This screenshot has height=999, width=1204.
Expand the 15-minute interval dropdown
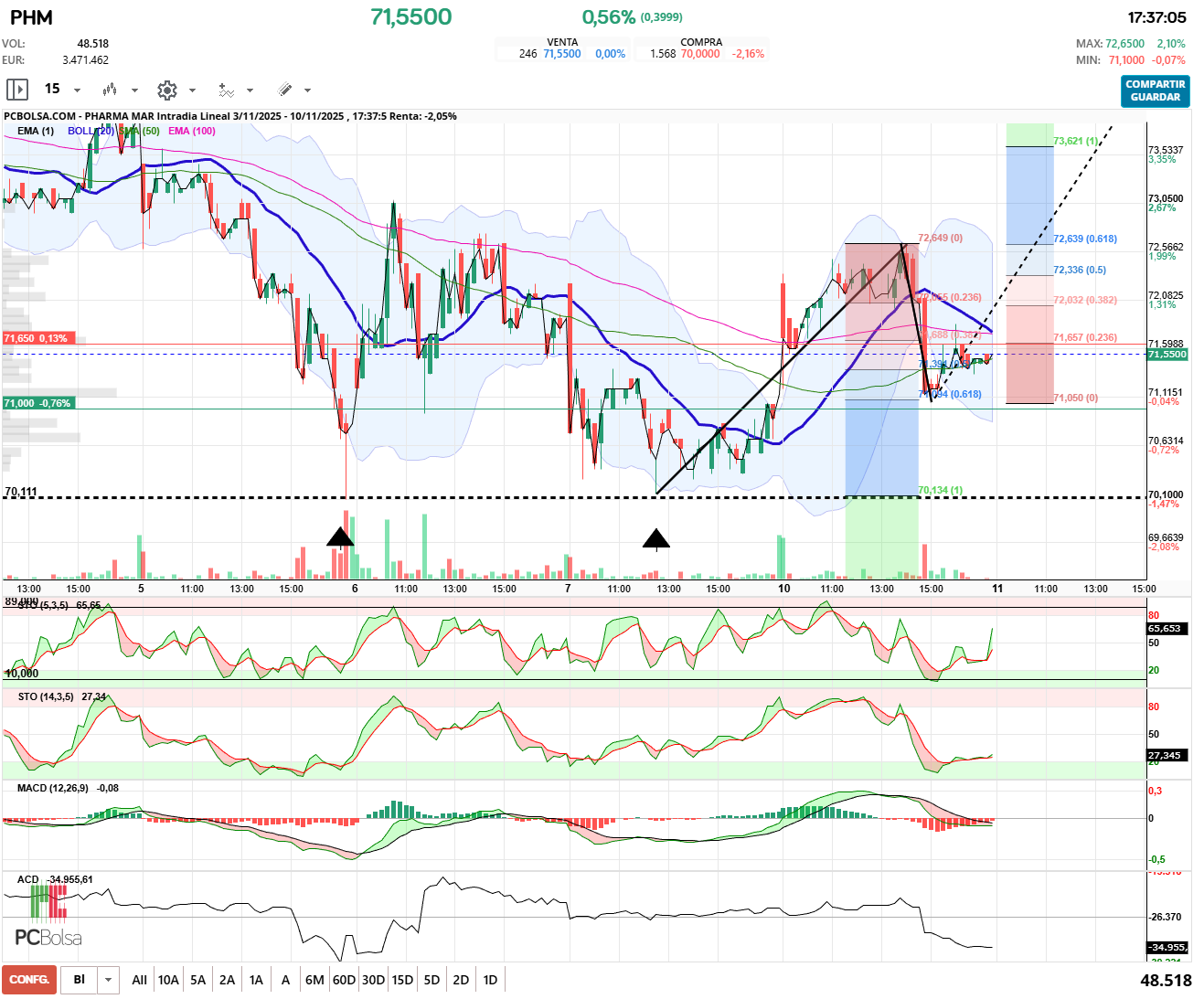77,90
